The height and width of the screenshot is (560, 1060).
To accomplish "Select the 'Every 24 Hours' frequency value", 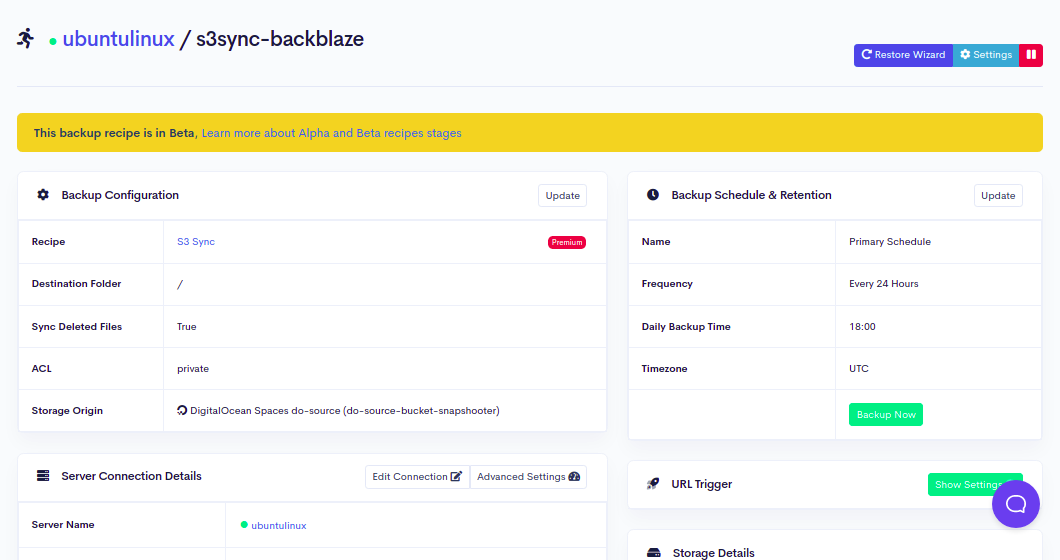I will (884, 283).
